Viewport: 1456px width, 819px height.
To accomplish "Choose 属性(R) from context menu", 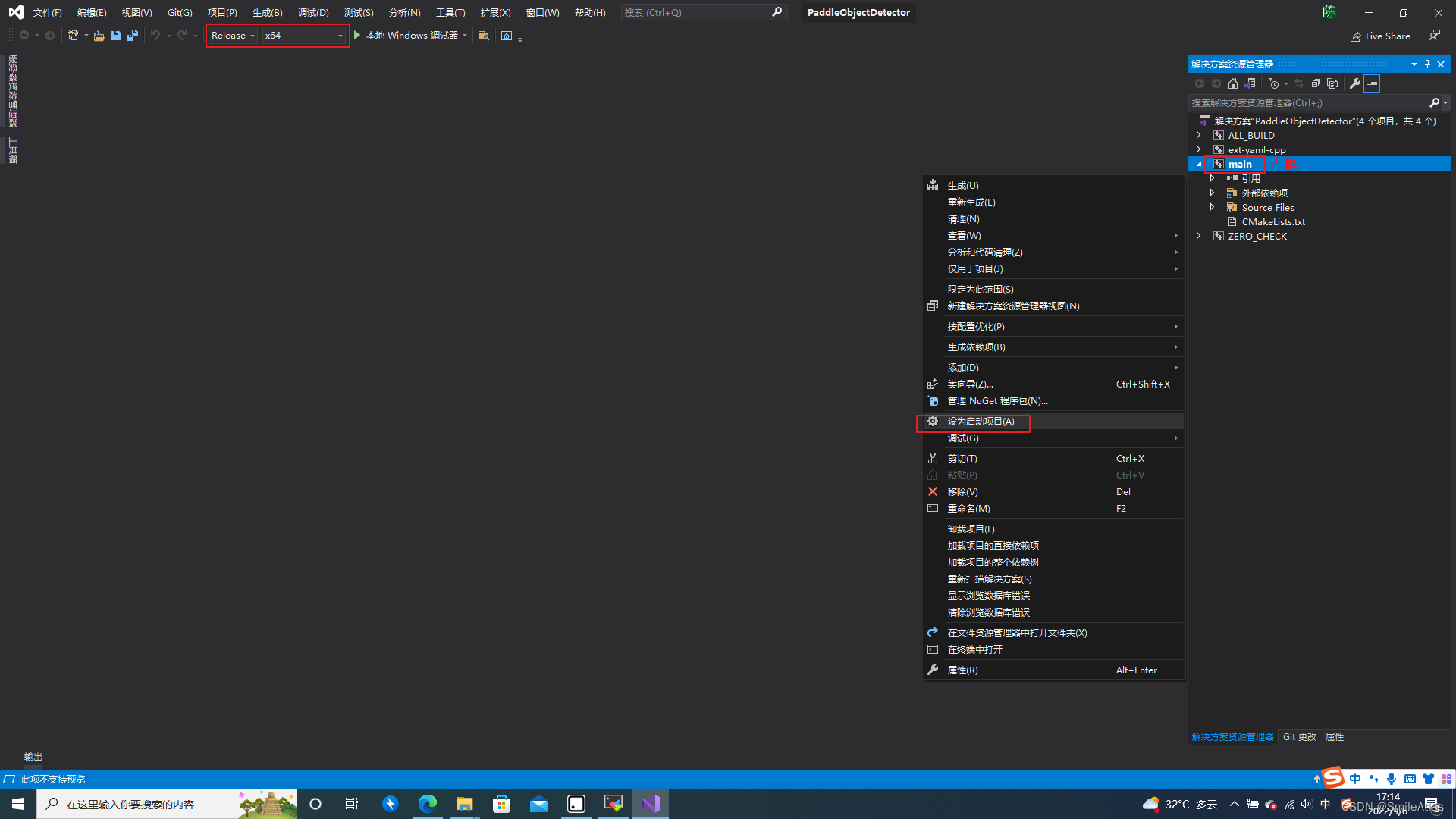I will coord(1053,670).
